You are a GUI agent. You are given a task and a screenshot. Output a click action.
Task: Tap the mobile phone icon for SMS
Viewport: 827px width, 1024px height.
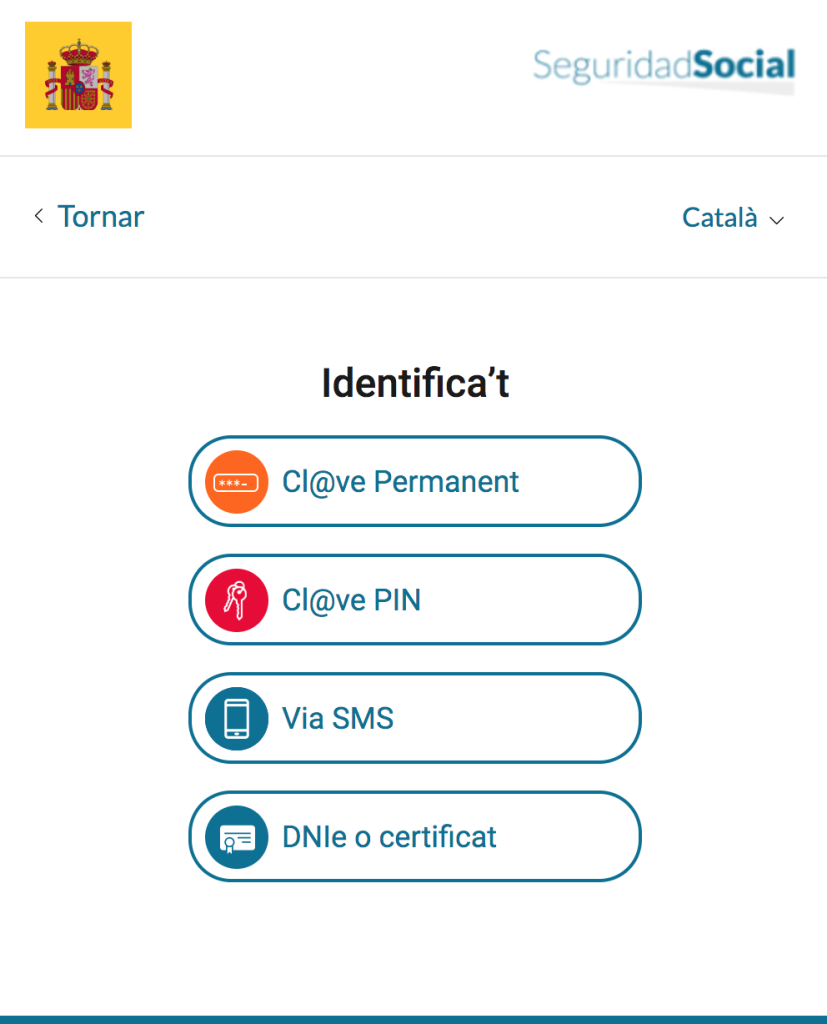click(236, 718)
